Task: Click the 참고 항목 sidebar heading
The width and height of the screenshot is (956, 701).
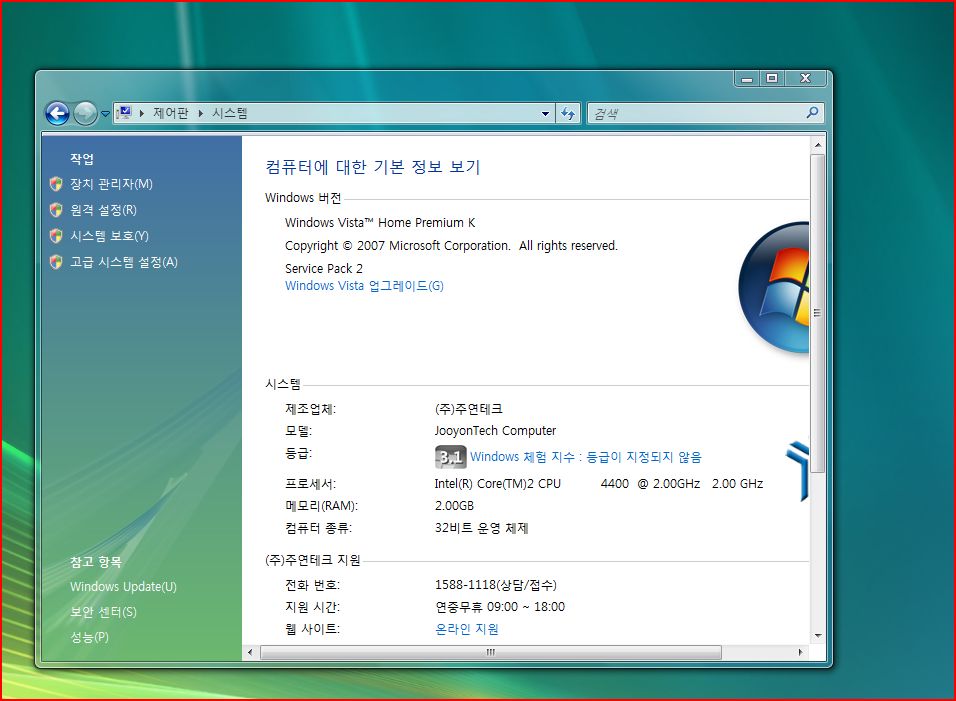Action: pos(96,562)
